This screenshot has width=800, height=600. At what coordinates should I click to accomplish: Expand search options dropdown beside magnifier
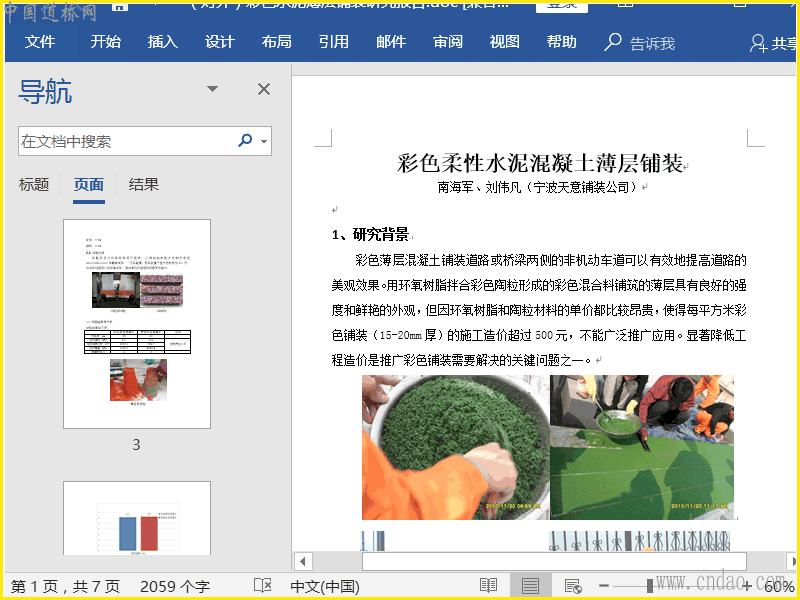264,141
